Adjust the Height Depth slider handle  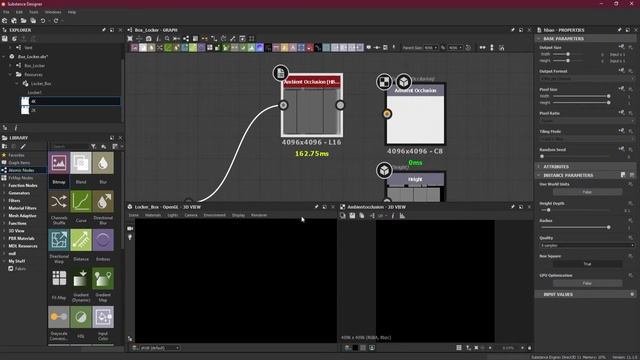[x=549, y=210]
